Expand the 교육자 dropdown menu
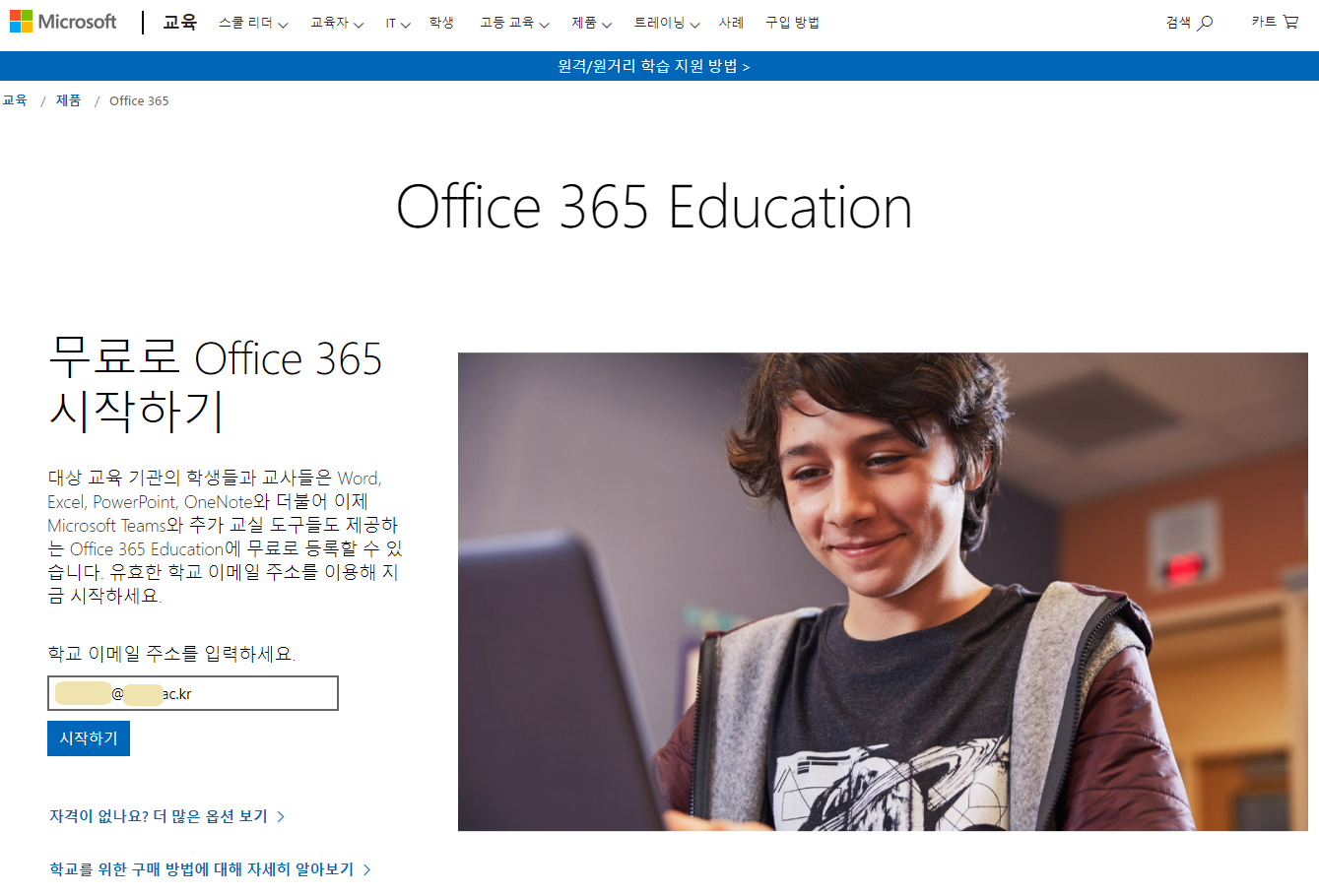 (x=337, y=23)
